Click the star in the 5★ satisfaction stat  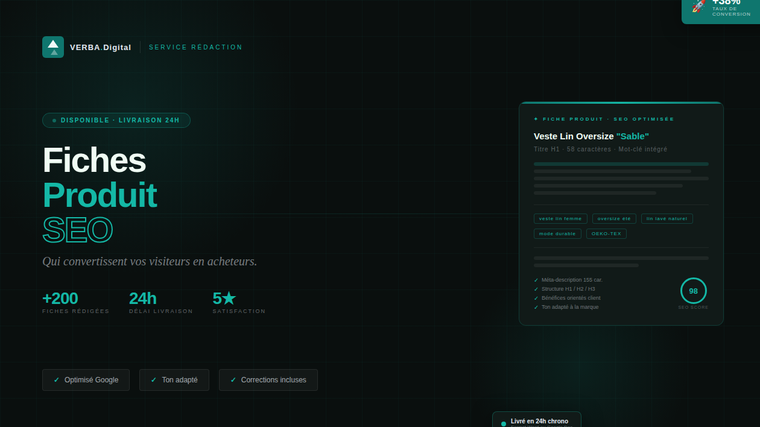(x=229, y=298)
